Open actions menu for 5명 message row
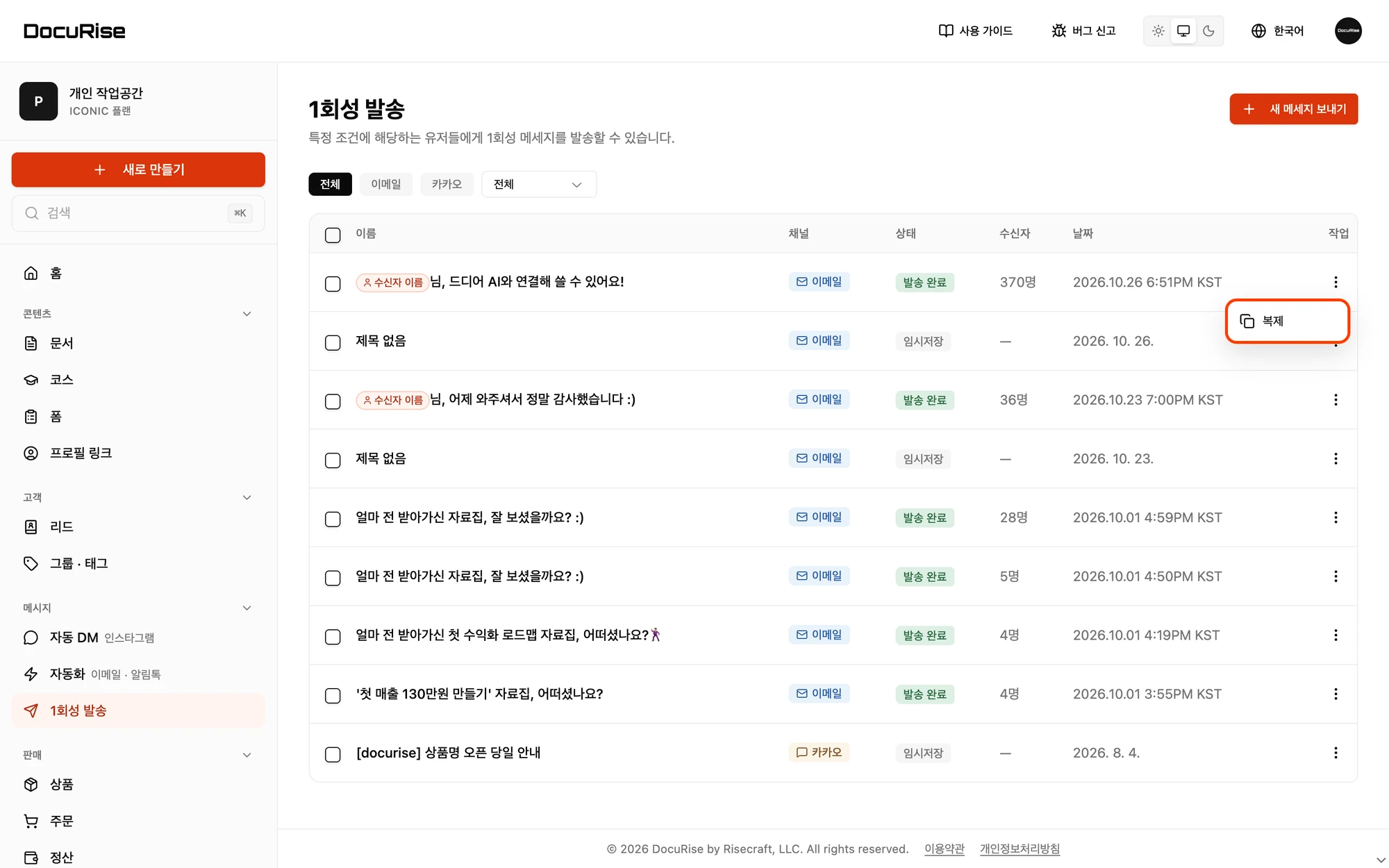Viewport: 1389px width, 868px height. click(x=1336, y=576)
